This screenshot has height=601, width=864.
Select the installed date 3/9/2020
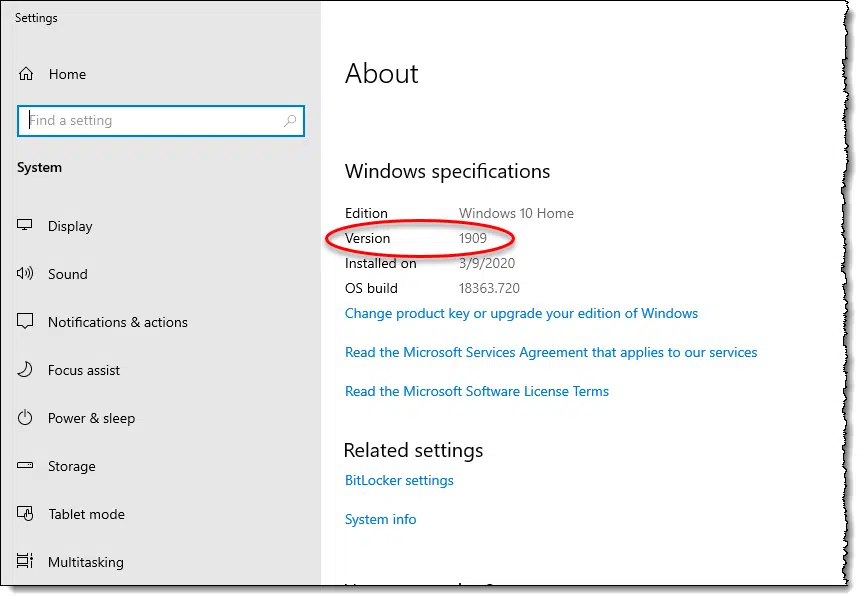pos(487,263)
